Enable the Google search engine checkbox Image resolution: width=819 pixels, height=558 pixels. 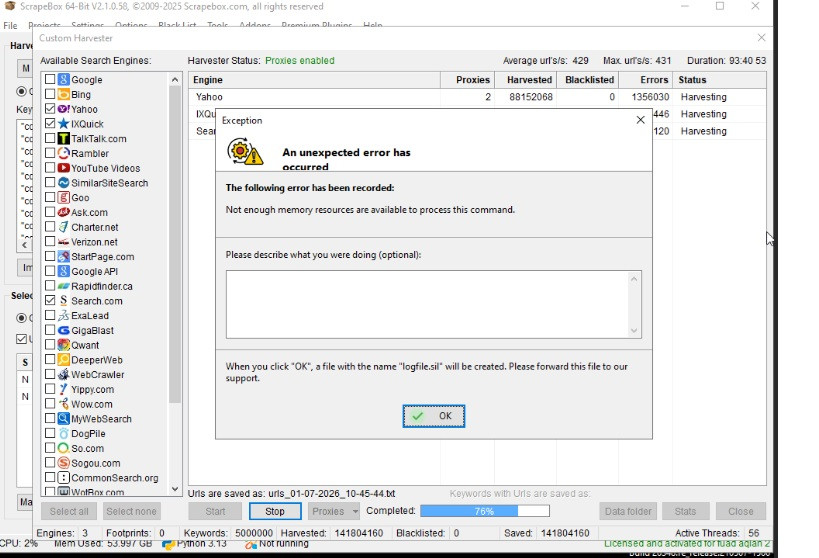(50, 79)
